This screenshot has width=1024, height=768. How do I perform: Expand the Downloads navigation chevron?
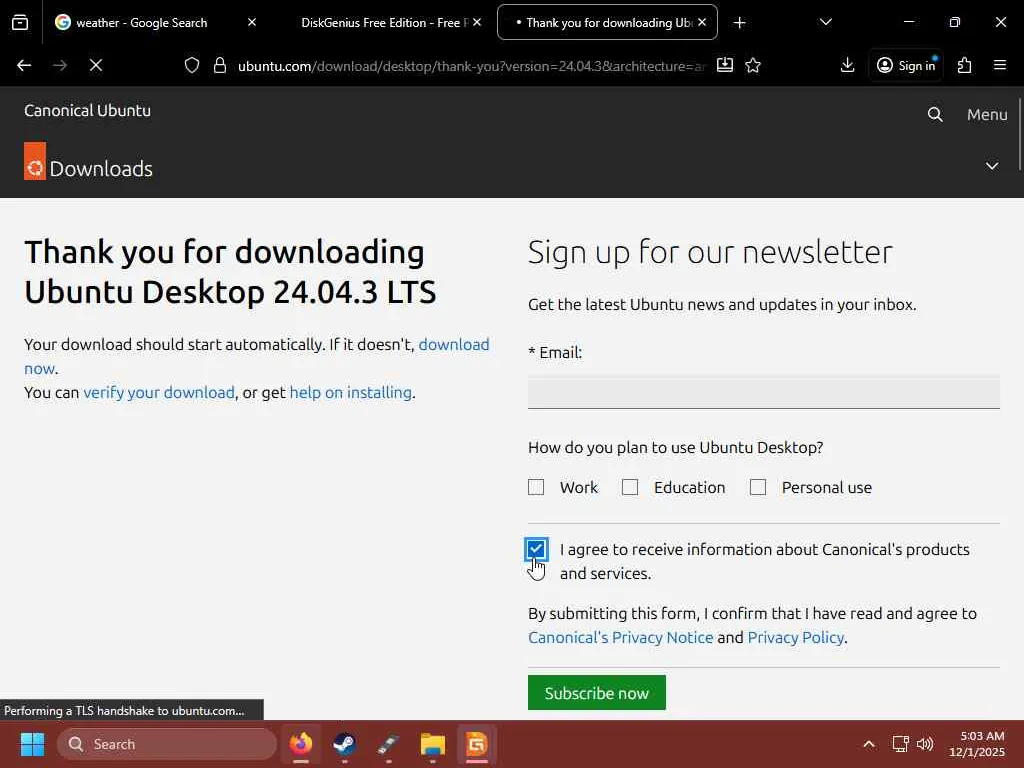coord(991,166)
